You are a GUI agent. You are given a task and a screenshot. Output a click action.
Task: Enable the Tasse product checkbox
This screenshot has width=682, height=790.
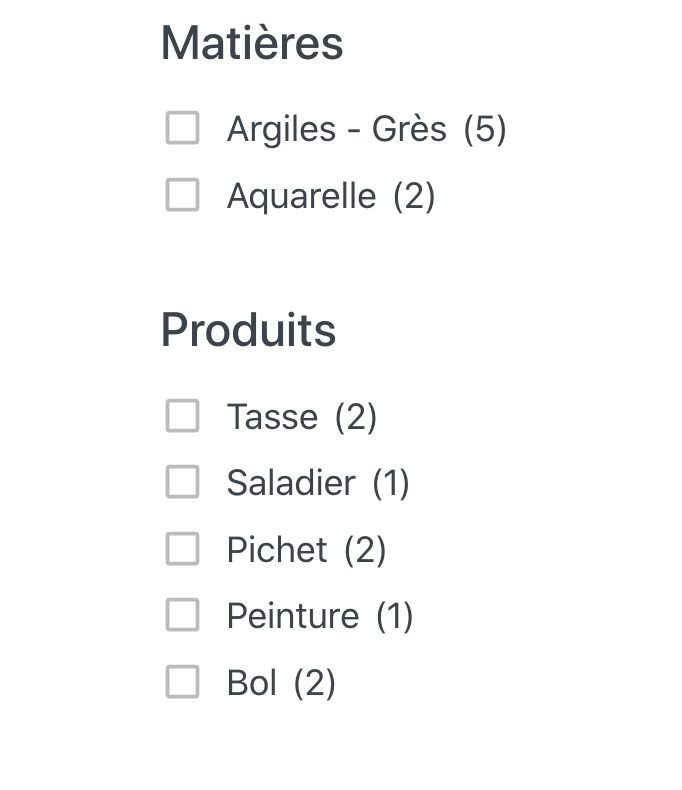[182, 416]
